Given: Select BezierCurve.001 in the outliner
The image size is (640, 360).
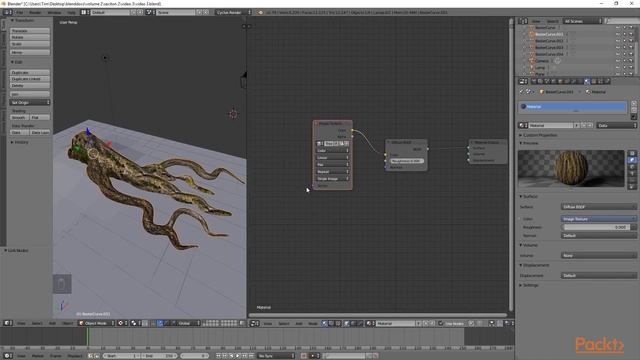Looking at the screenshot, I should [x=549, y=34].
